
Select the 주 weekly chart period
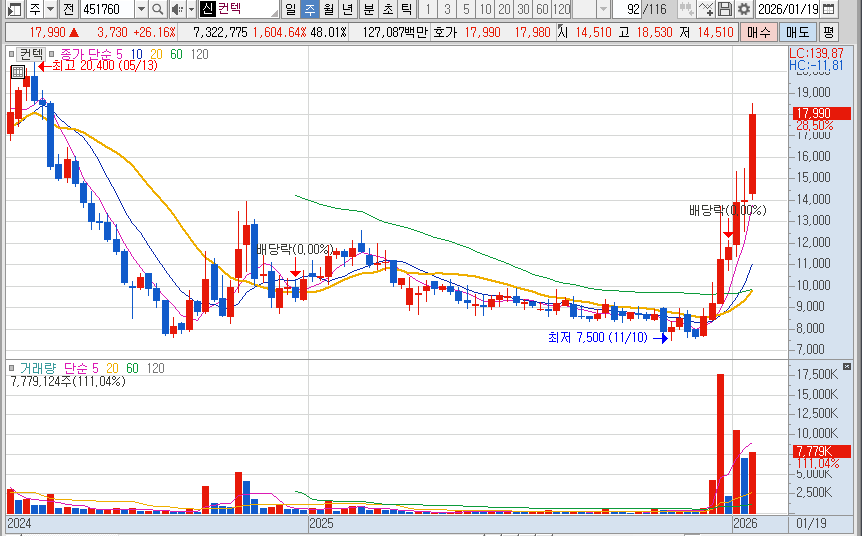click(310, 9)
